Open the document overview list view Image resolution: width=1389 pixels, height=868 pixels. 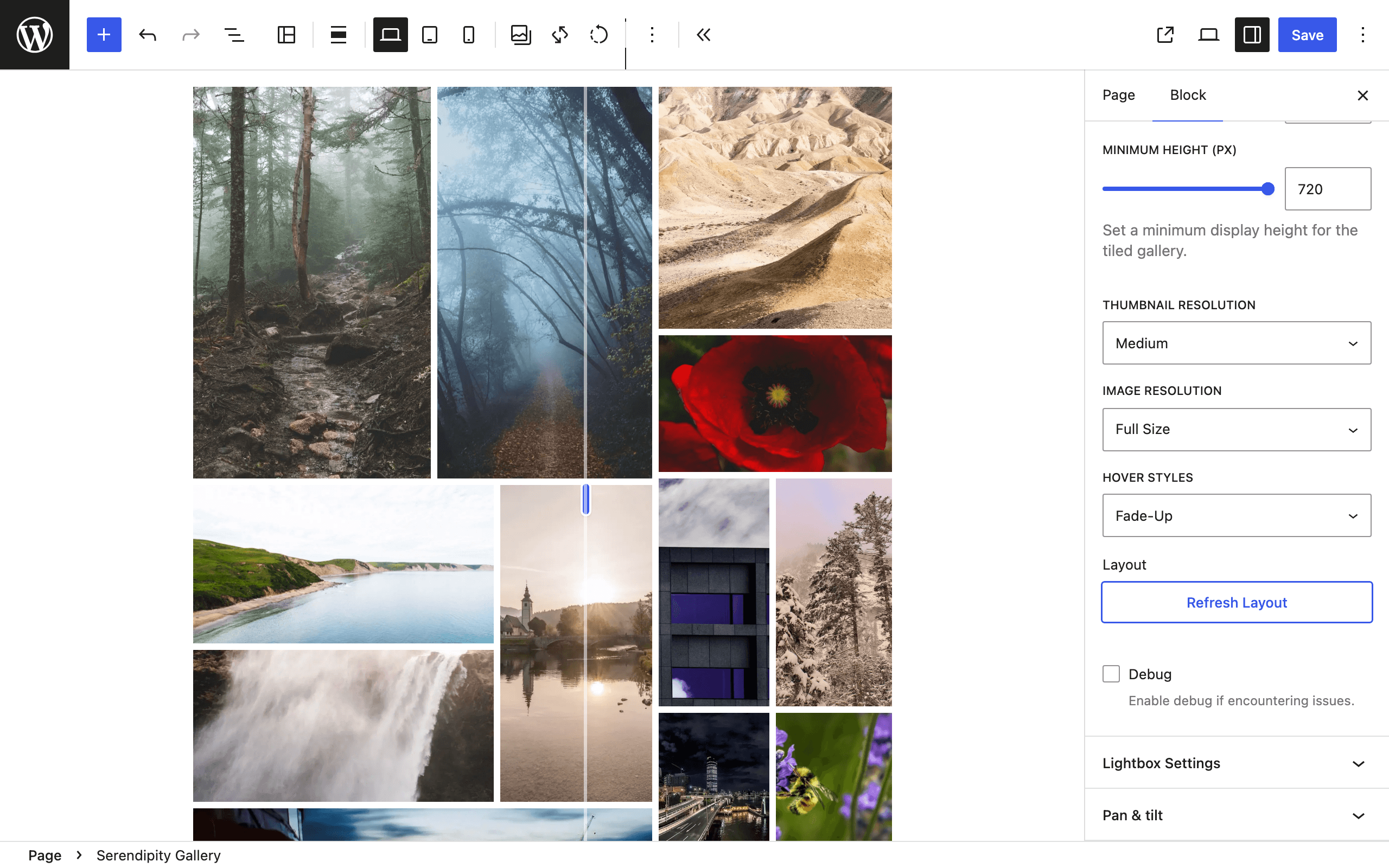pos(234,34)
